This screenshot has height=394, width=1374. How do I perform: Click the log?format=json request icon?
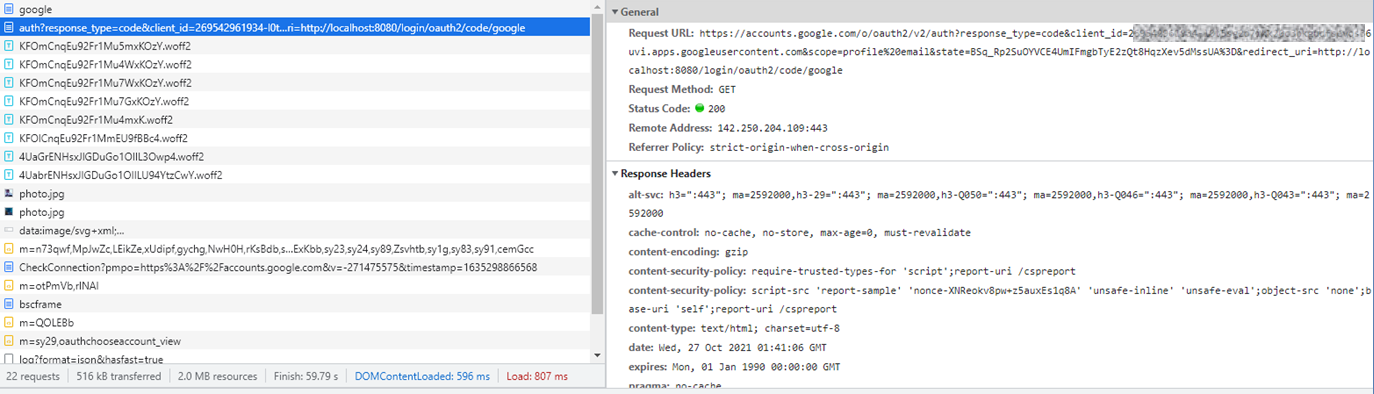click(x=9, y=359)
